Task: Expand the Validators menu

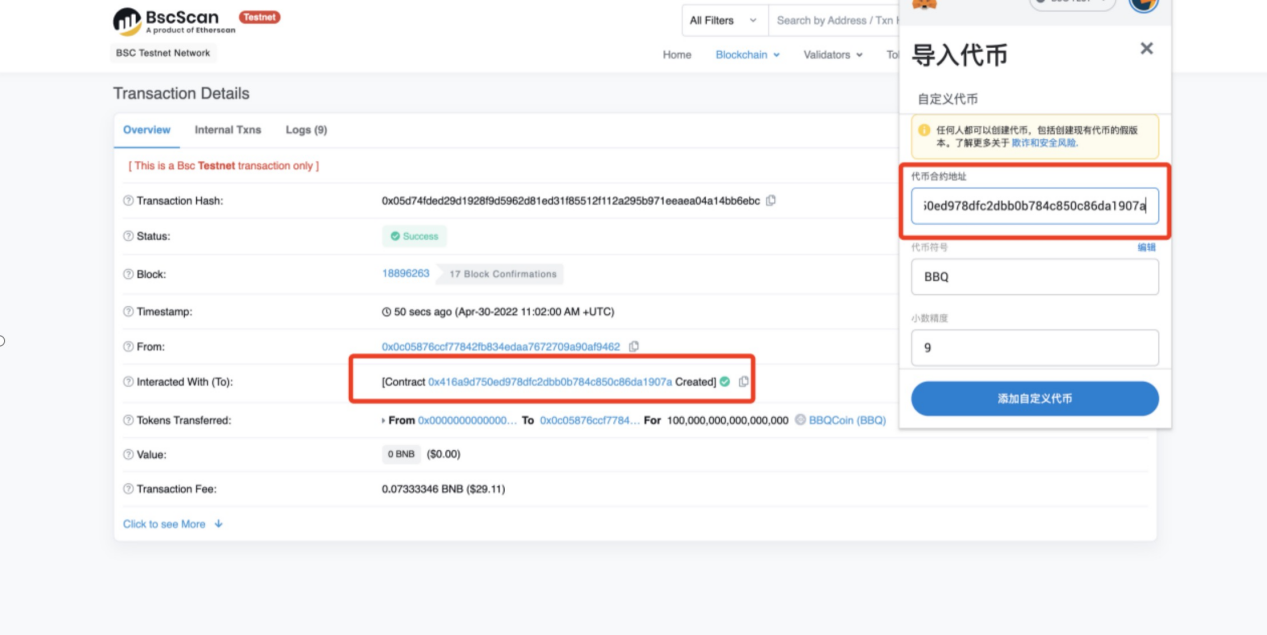Action: point(833,55)
